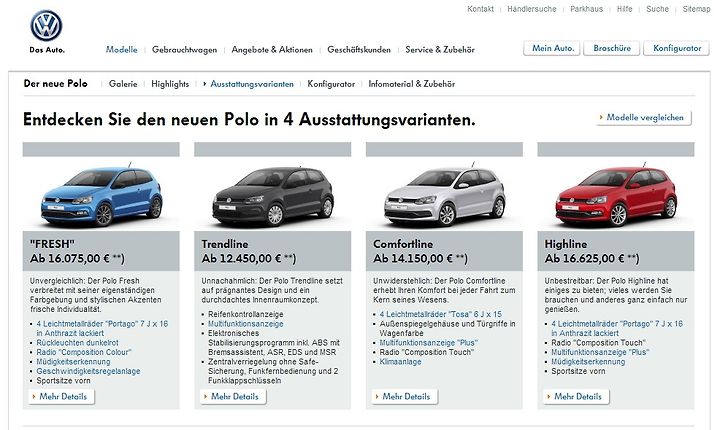Open the Angebote & Aktionen menu
The image size is (720, 430).
click(x=272, y=50)
